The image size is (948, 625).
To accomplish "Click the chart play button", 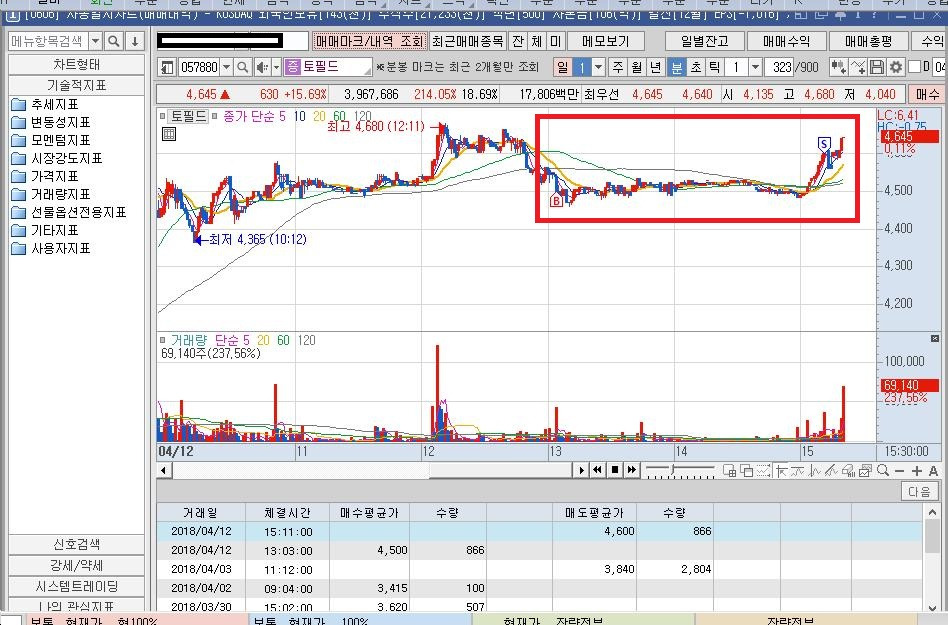I will [581, 470].
